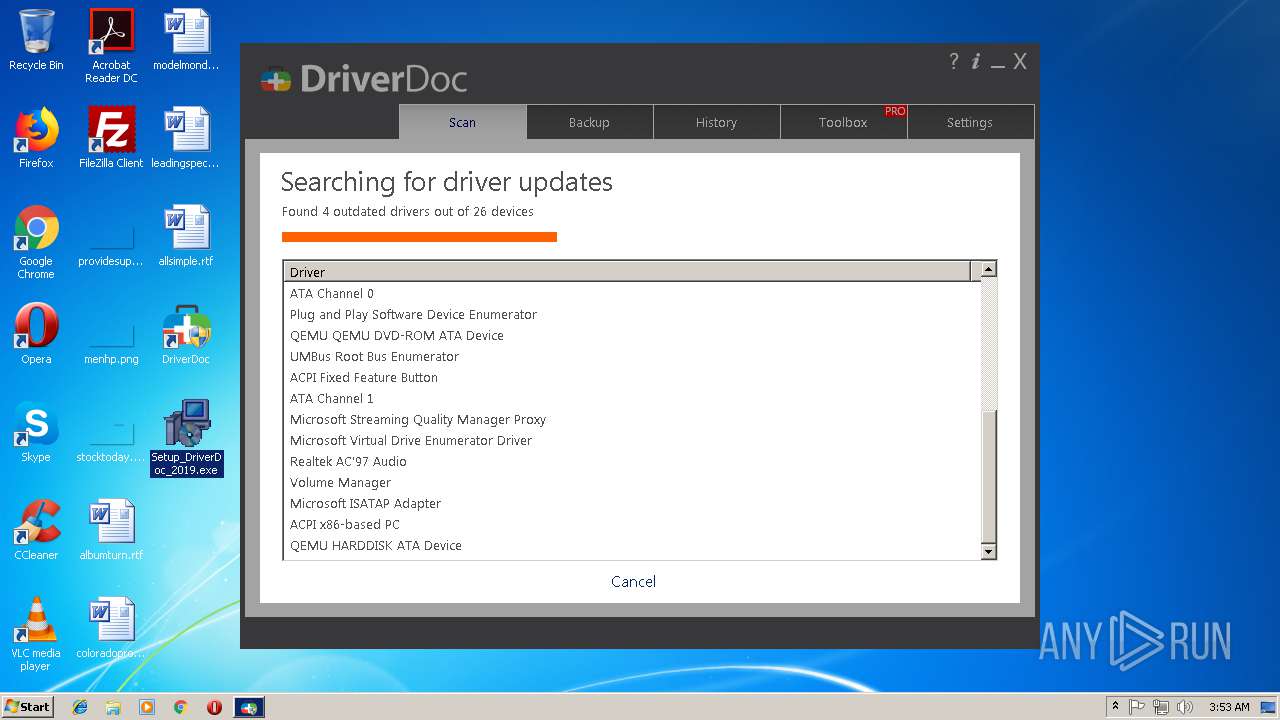Select ATA Channel 1 row
Viewport: 1280px width, 720px height.
631,398
